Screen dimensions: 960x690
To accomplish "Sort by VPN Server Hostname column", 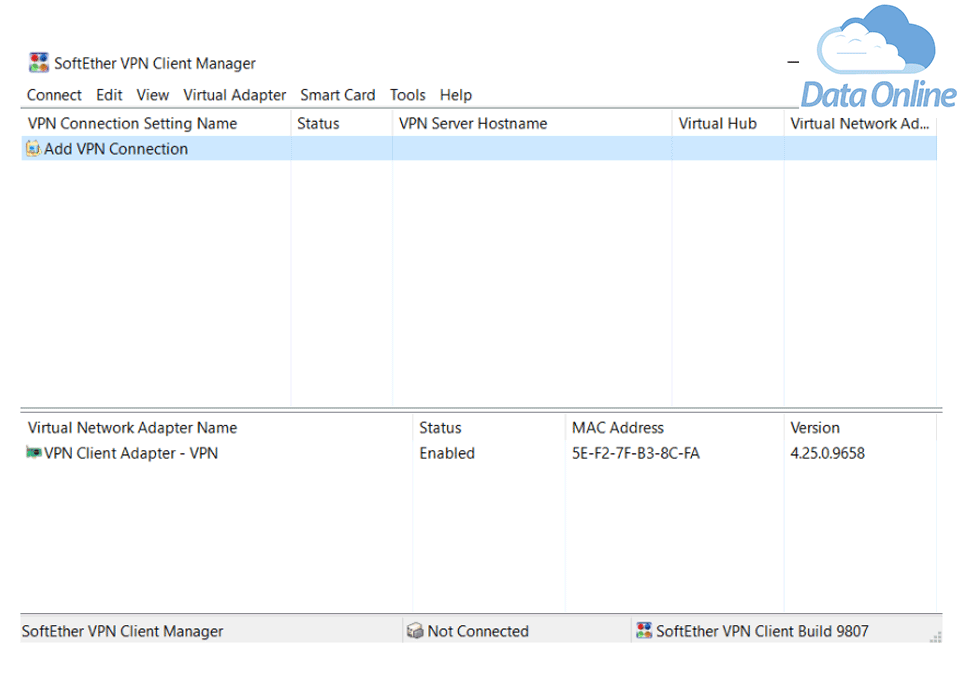I will click(x=532, y=124).
